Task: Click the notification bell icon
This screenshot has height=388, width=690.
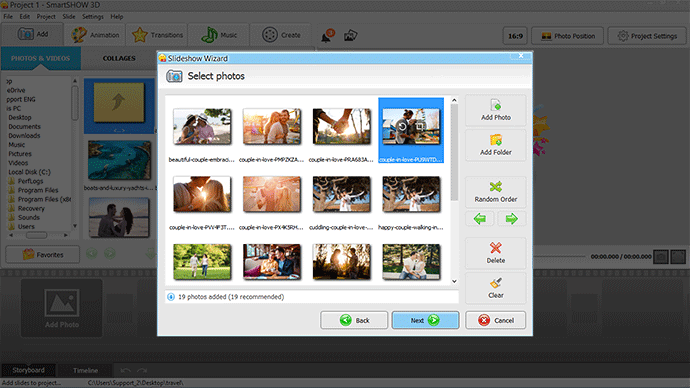Action: [327, 36]
